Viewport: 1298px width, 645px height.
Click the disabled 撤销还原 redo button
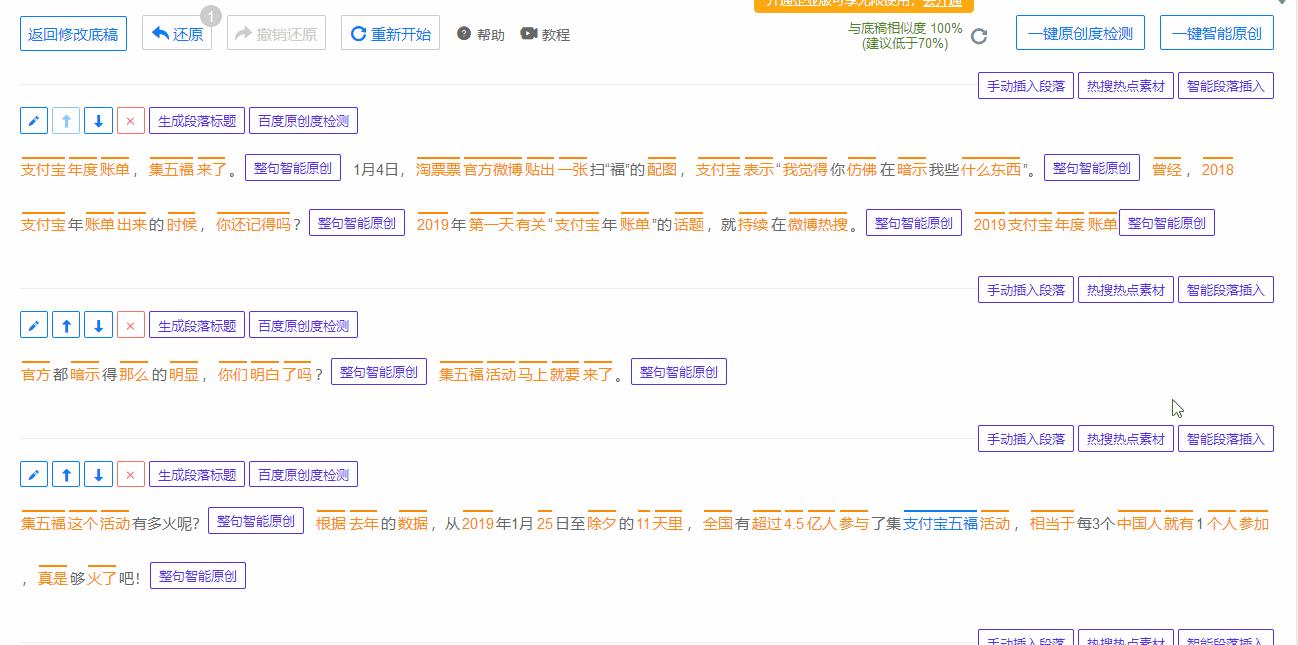276,32
